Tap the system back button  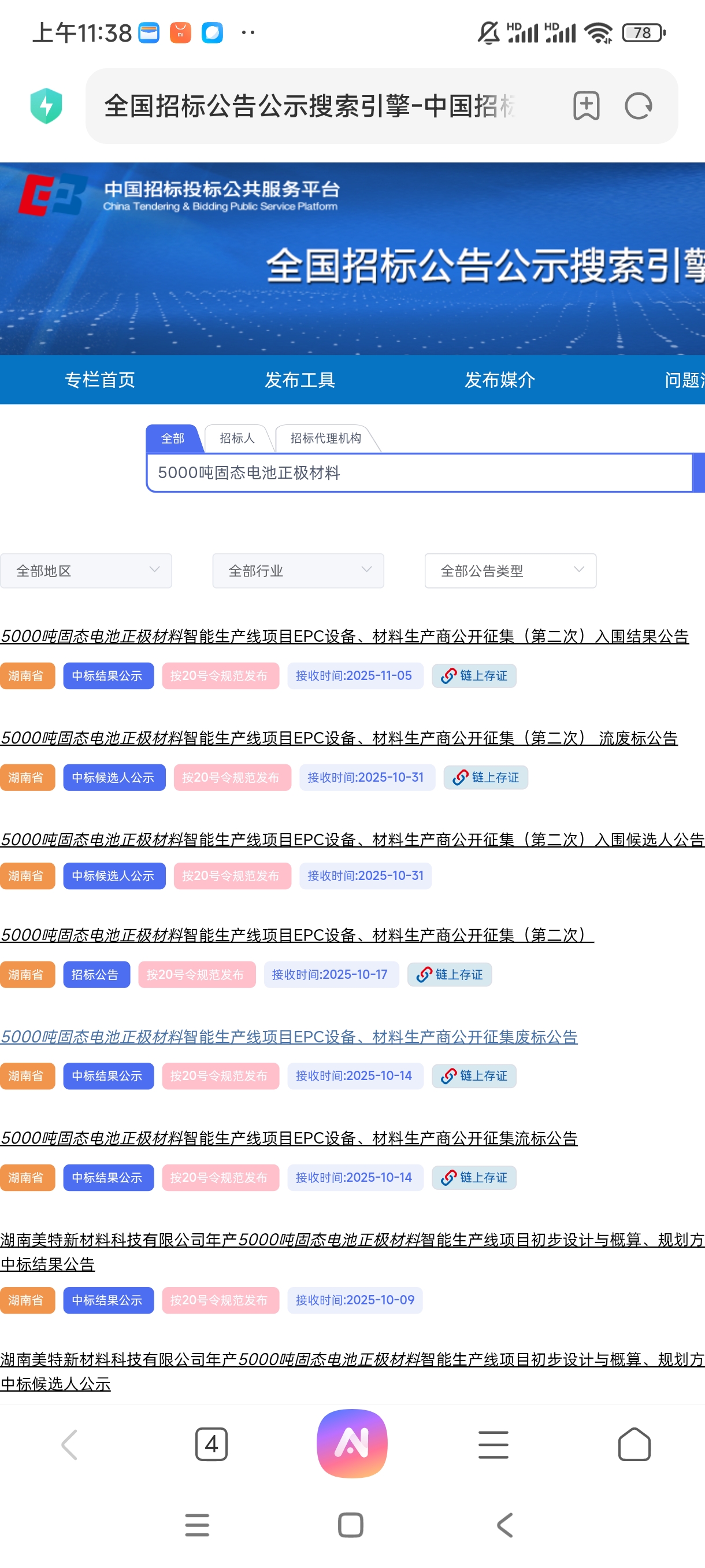tap(505, 1525)
